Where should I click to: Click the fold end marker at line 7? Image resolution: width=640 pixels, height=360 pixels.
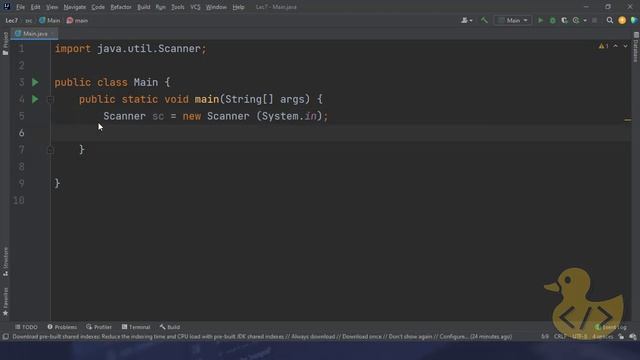coord(51,150)
